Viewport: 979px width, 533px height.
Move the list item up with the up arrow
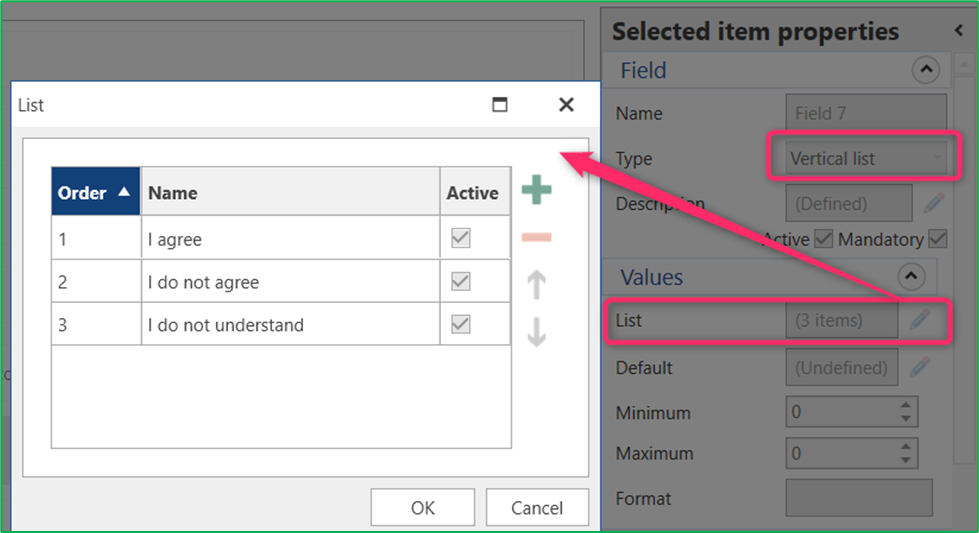pos(536,285)
